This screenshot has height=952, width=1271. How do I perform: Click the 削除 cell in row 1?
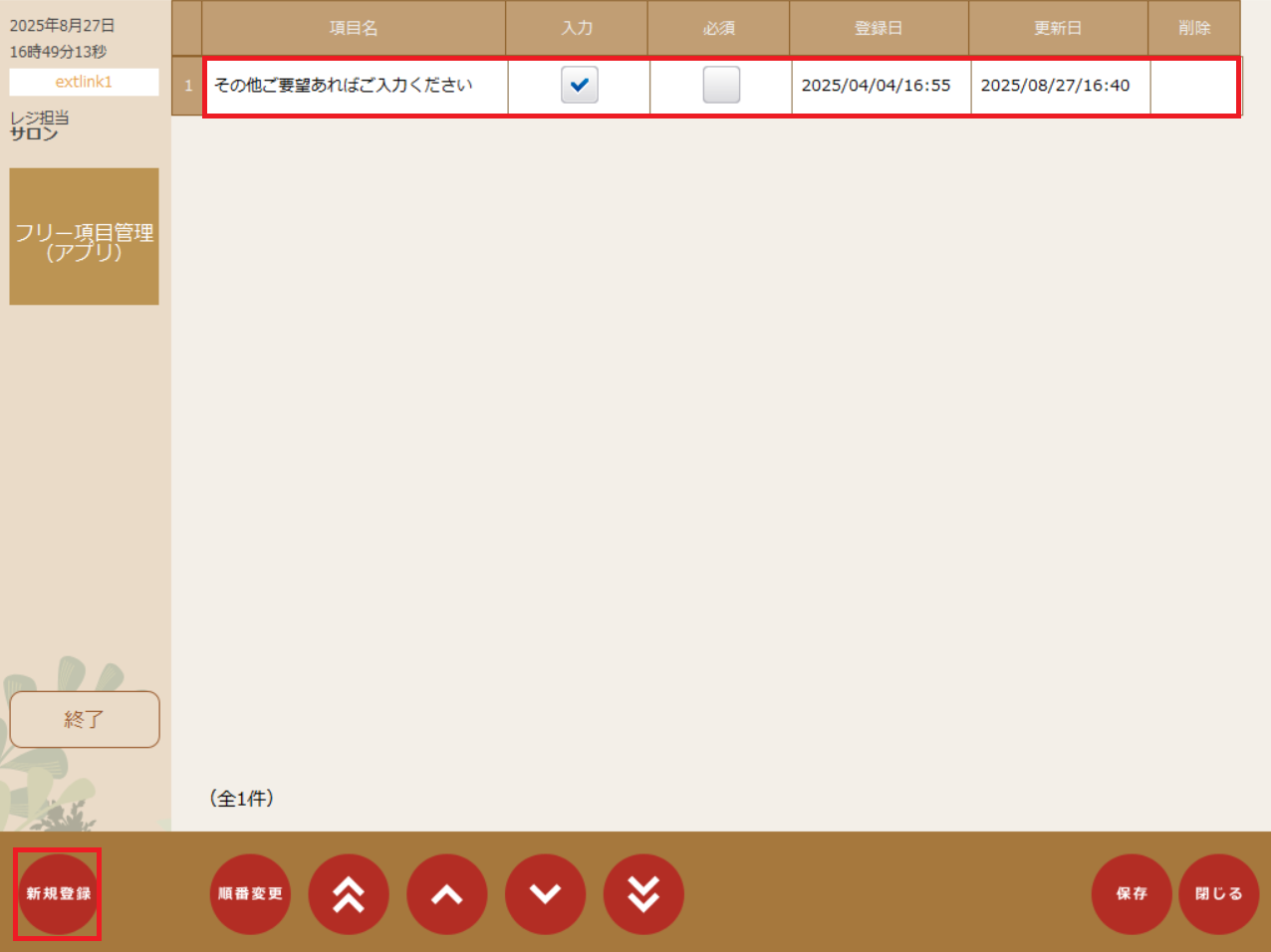pos(1193,86)
